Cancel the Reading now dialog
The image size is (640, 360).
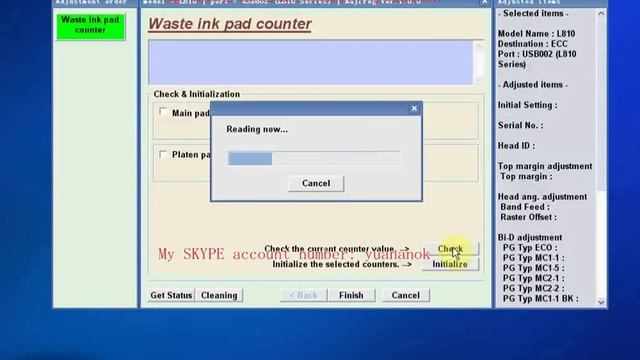[x=316, y=183]
